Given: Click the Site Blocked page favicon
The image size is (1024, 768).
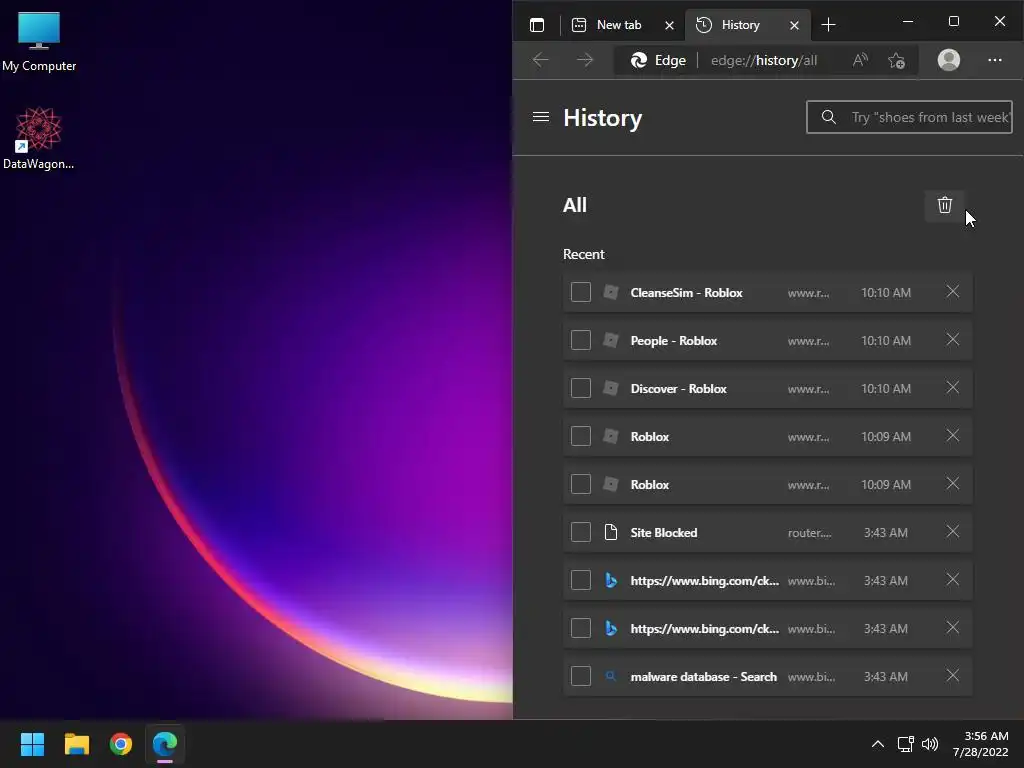Looking at the screenshot, I should coord(611,532).
